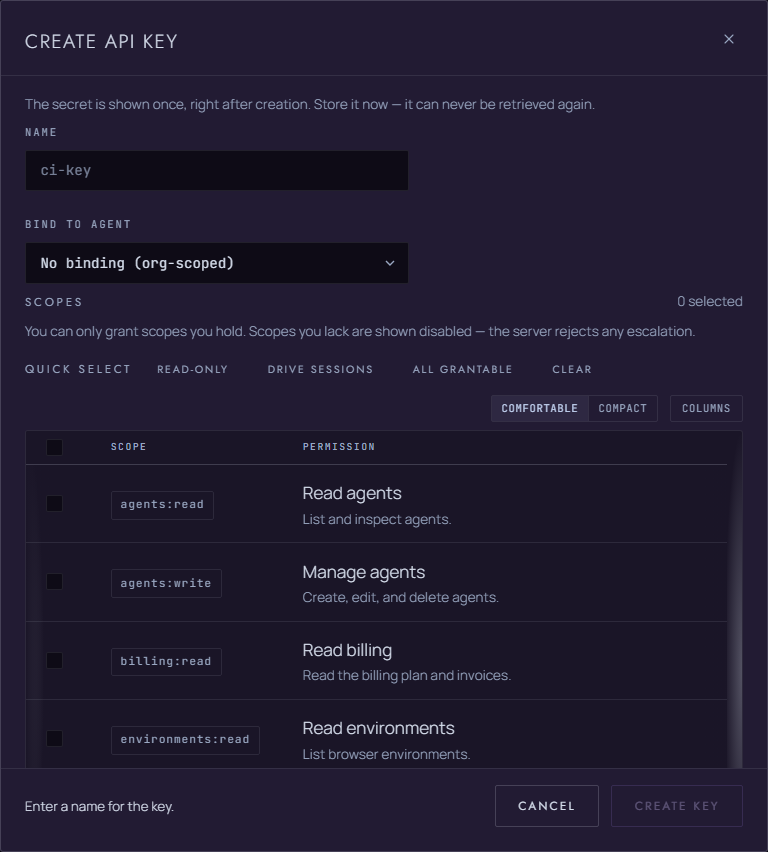Click the agents:read scope tag
Image resolution: width=768 pixels, height=852 pixels.
pos(162,505)
